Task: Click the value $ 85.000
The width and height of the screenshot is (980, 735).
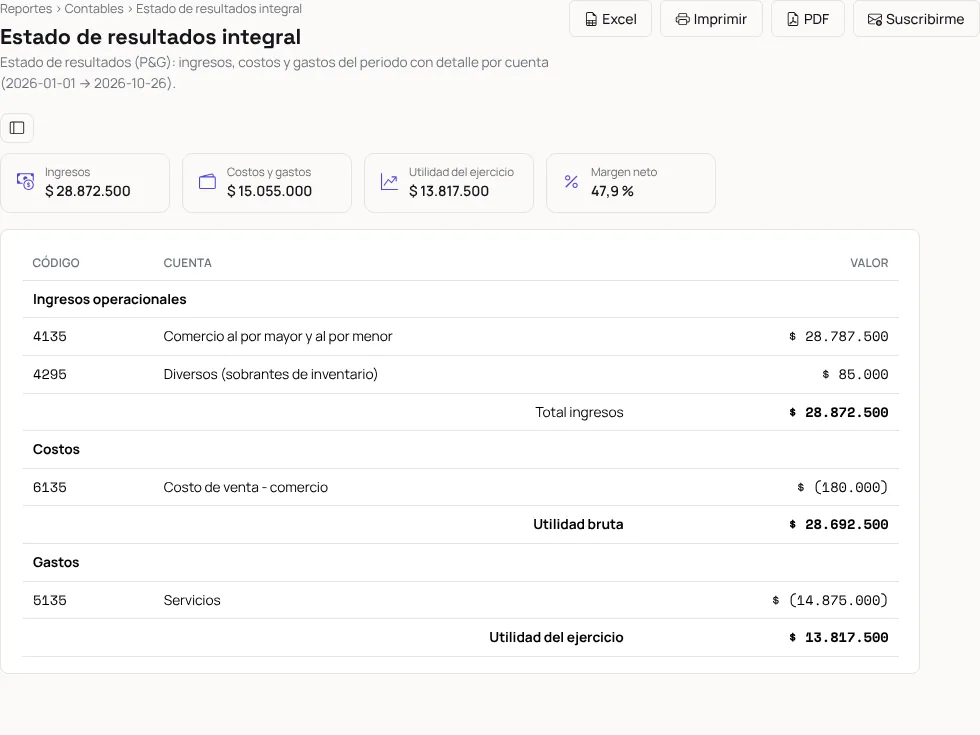Action: coord(855,374)
